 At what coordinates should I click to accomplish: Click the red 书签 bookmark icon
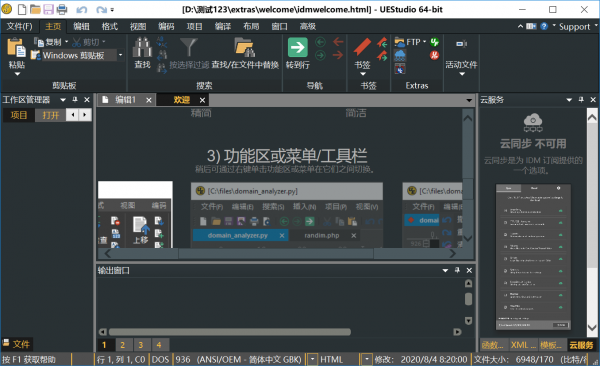tap(362, 47)
